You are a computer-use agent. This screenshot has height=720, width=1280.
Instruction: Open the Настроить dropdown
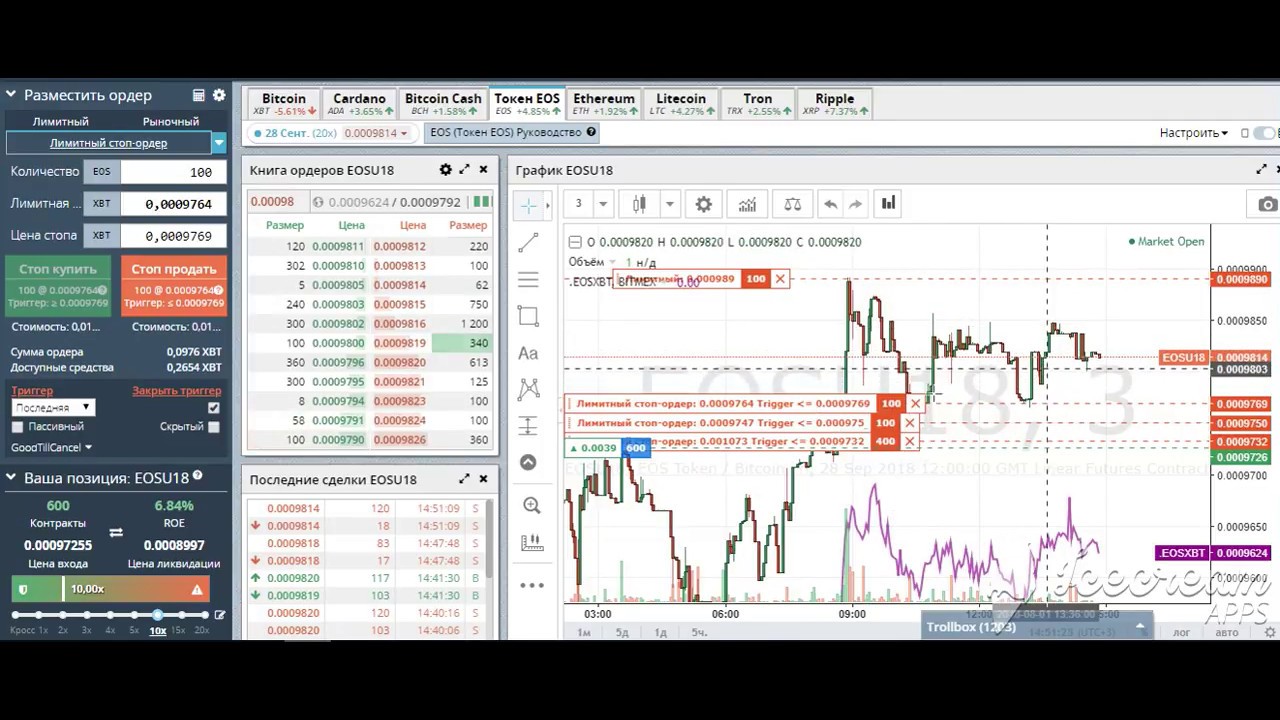pos(1193,133)
